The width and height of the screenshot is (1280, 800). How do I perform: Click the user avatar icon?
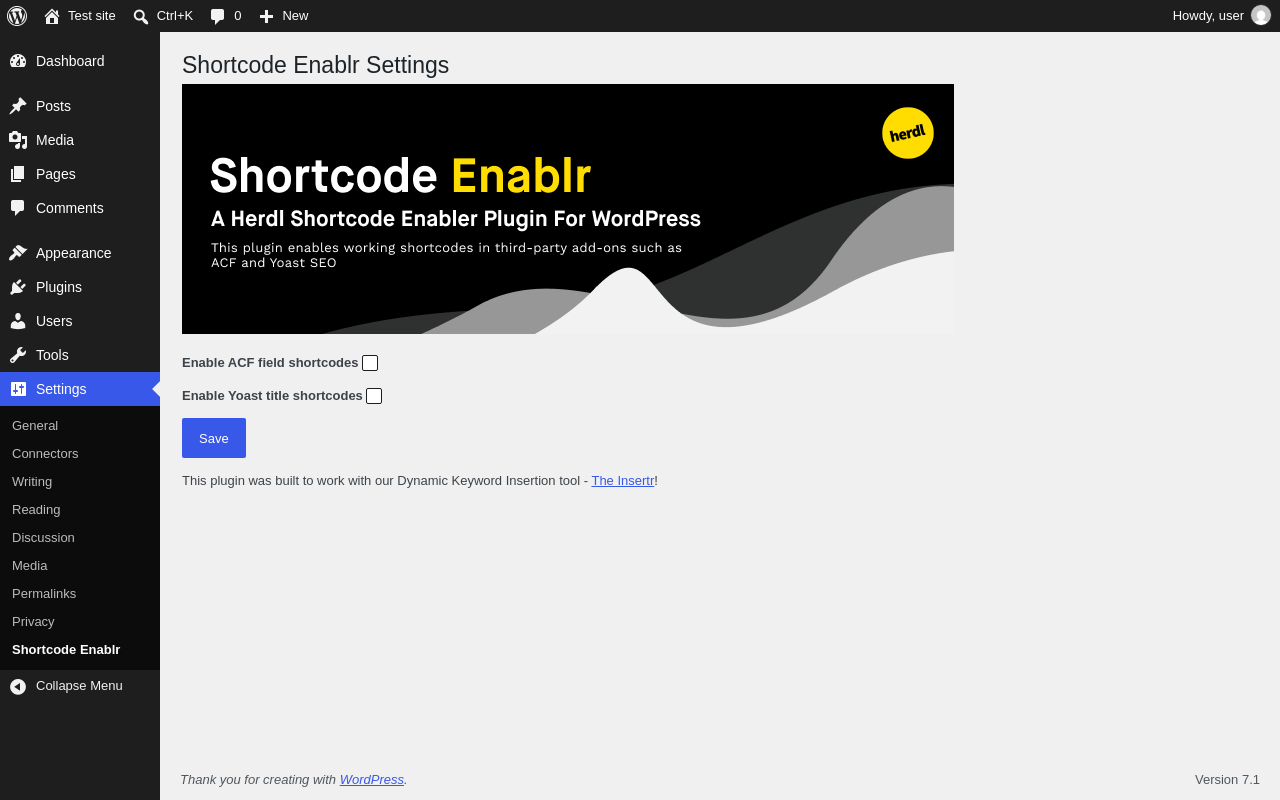pyautogui.click(x=1261, y=15)
